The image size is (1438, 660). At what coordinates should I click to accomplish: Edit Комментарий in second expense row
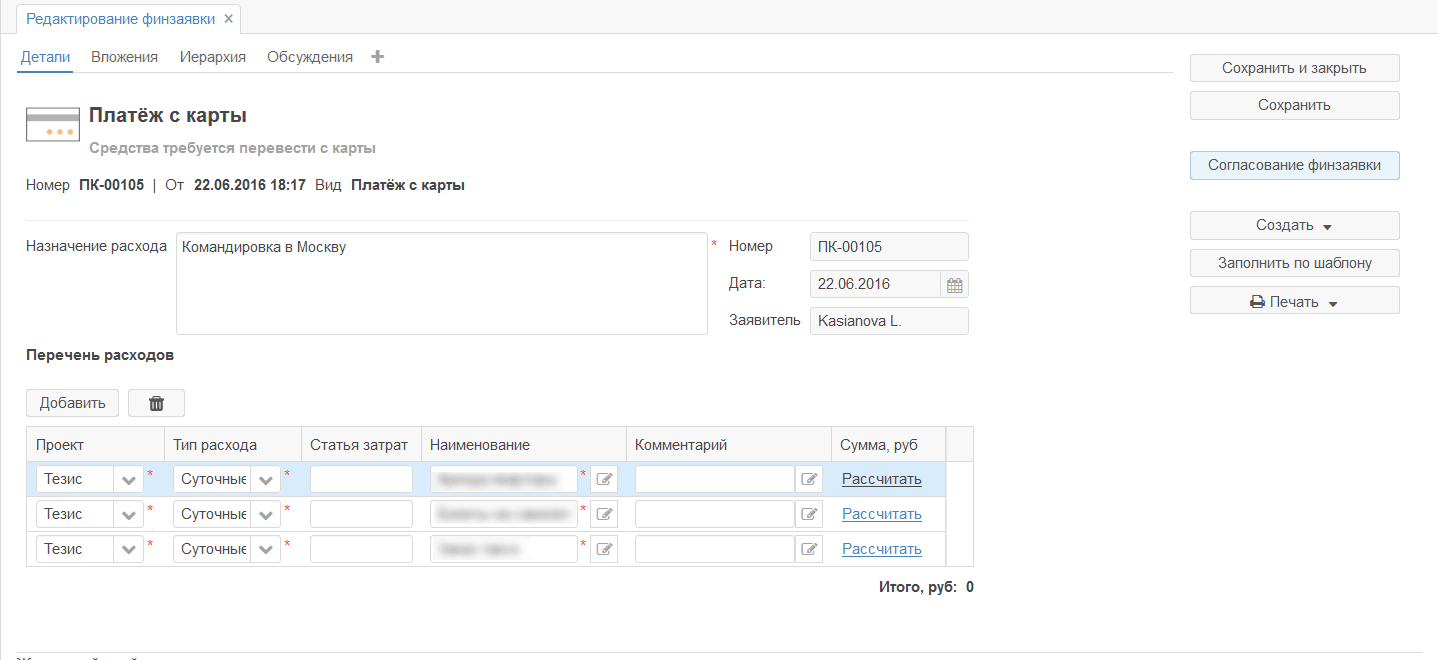[x=809, y=514]
